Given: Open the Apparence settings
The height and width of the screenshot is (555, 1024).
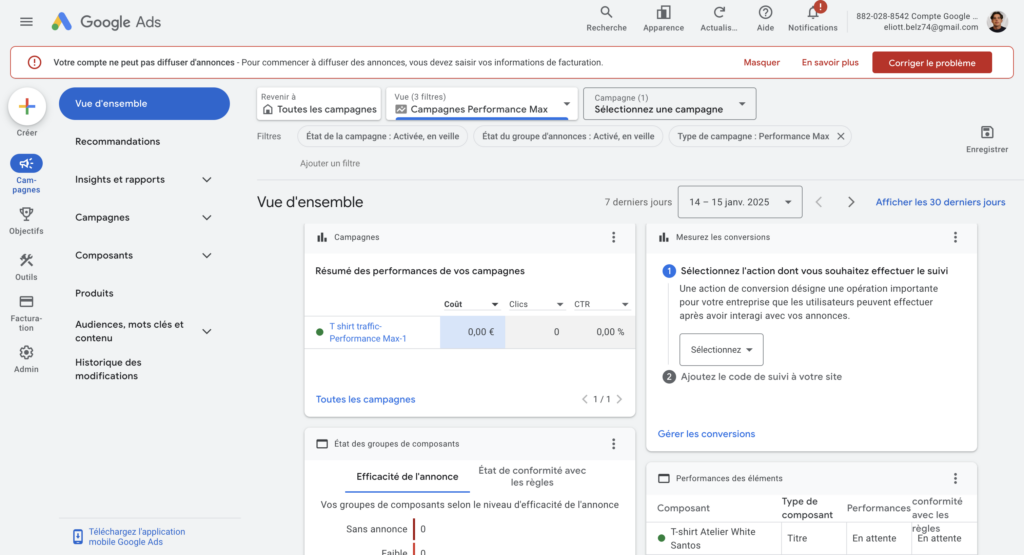Looking at the screenshot, I should coord(664,18).
